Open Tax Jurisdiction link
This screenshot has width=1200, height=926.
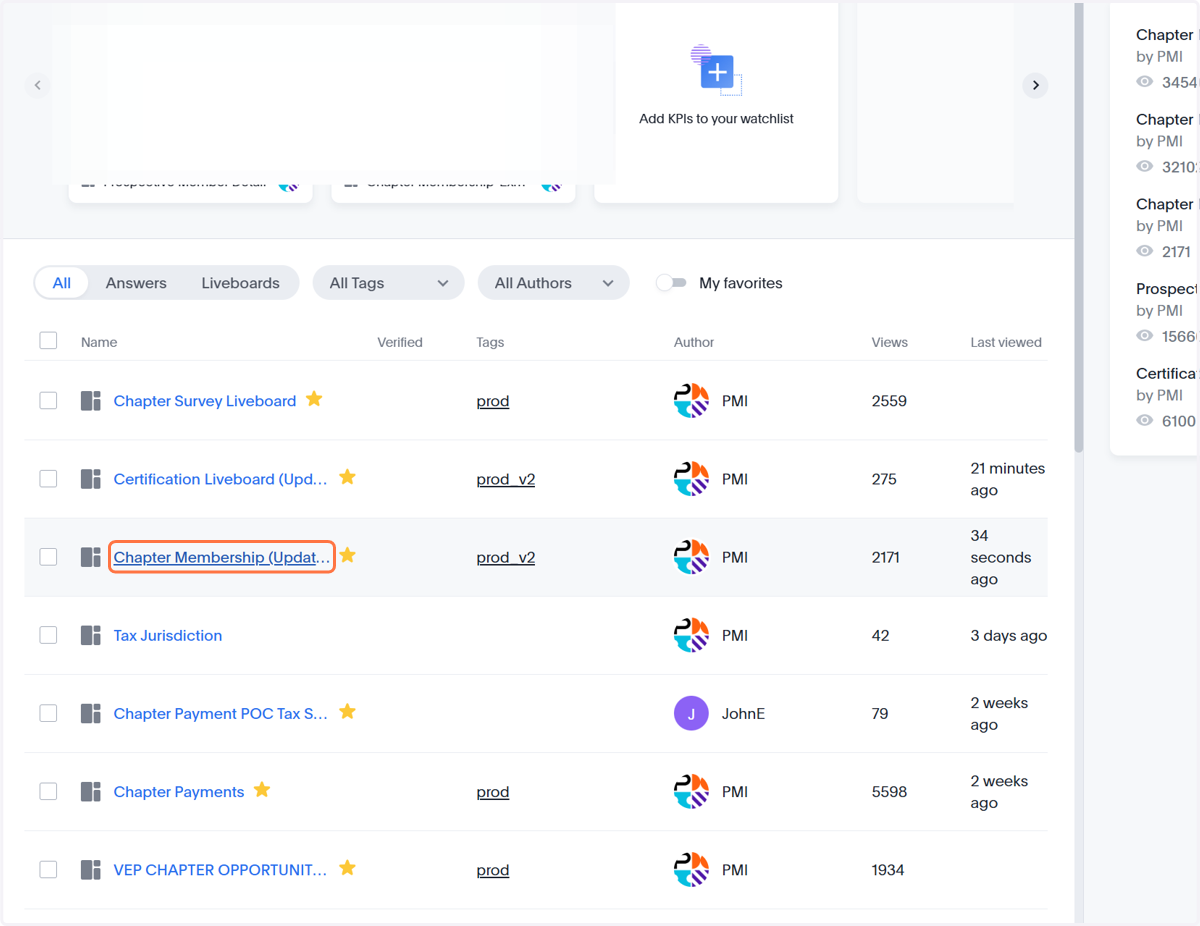[168, 635]
